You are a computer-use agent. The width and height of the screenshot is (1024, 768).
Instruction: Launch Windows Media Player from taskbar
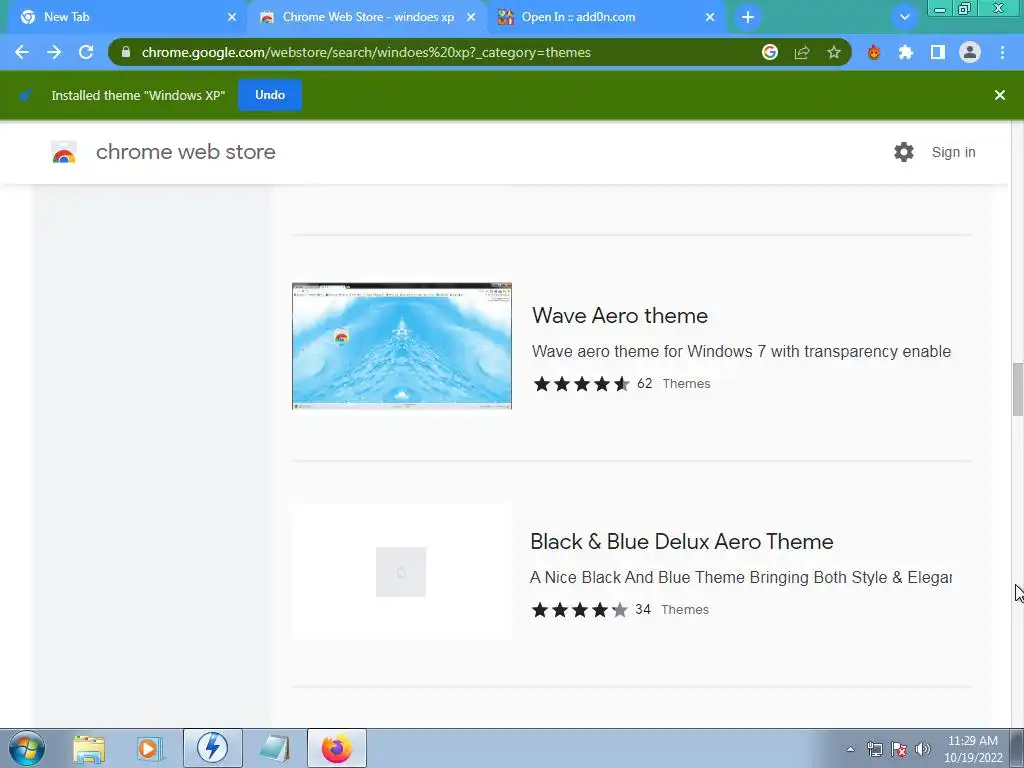pos(149,748)
